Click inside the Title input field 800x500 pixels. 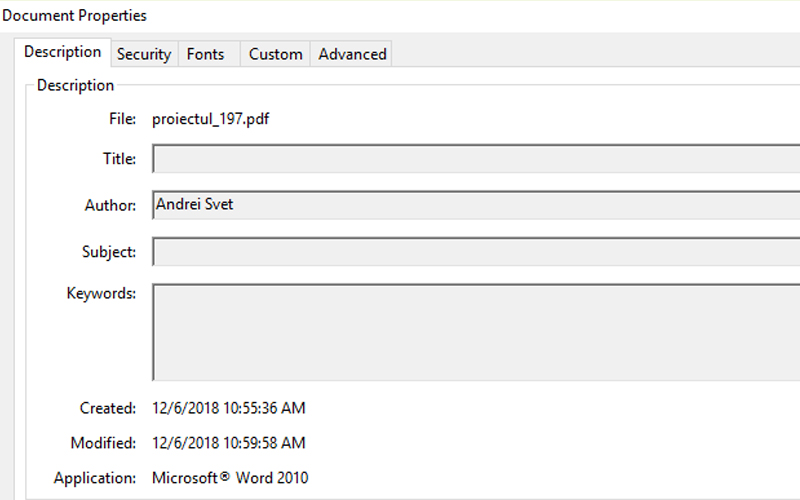[x=475, y=159]
